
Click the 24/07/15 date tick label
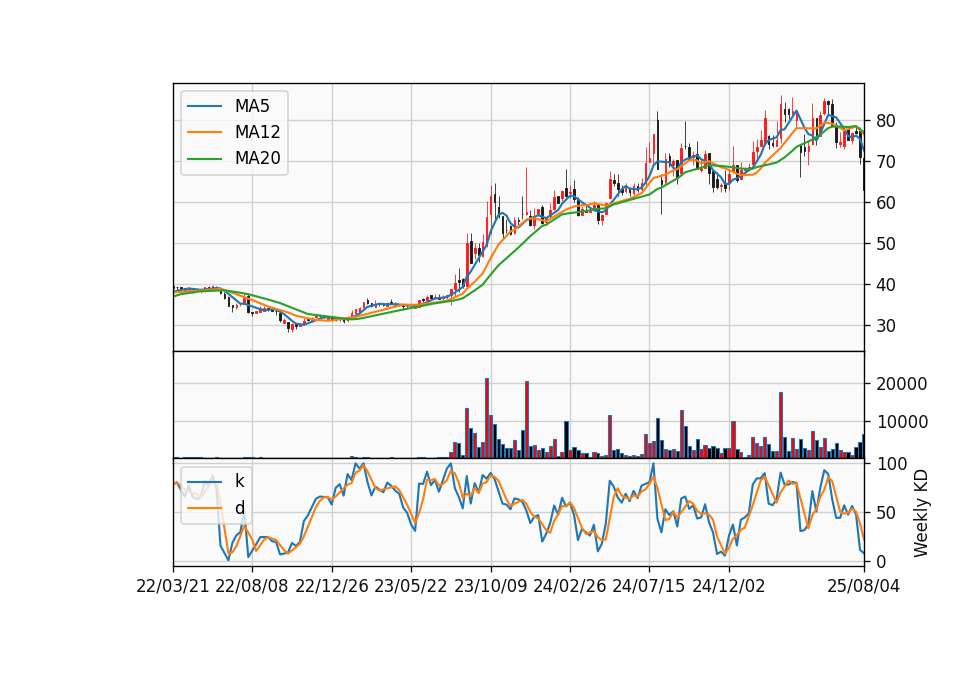[x=649, y=586]
